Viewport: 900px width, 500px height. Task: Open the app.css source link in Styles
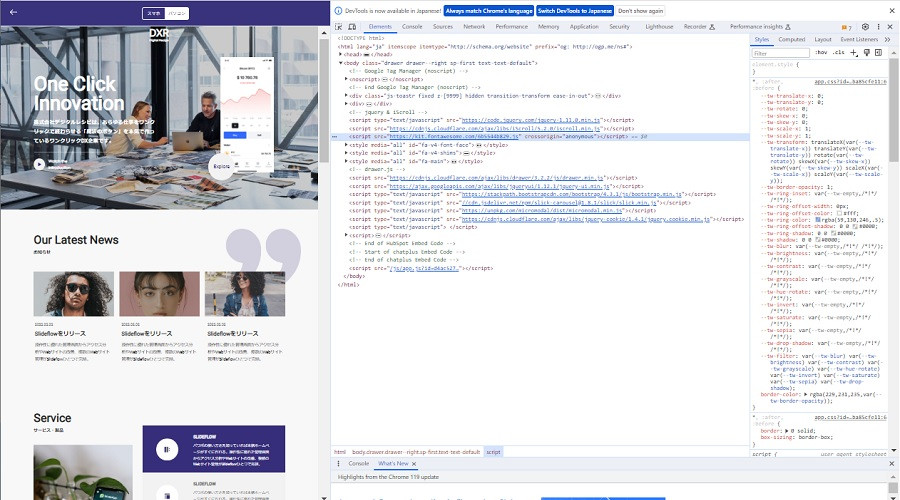coord(850,82)
